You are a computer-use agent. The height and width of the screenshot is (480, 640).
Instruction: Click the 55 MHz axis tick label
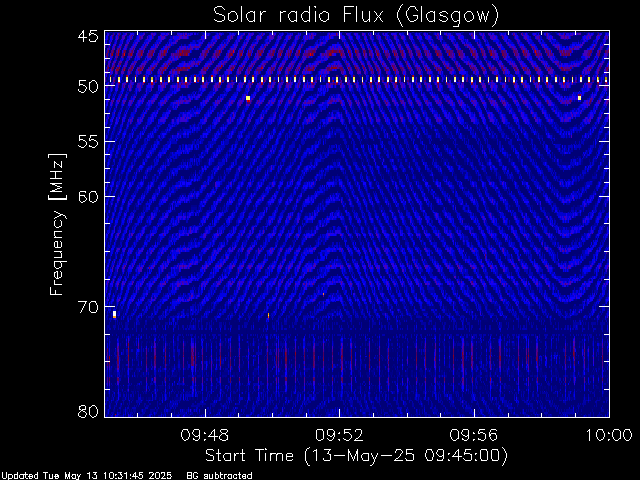click(x=88, y=142)
